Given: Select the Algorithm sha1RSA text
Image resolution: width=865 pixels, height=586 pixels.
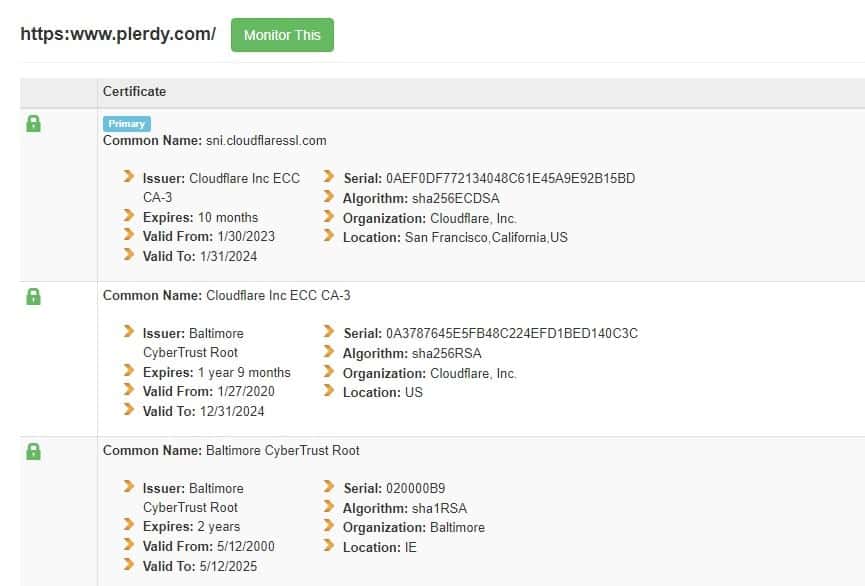Looking at the screenshot, I should (x=405, y=509).
